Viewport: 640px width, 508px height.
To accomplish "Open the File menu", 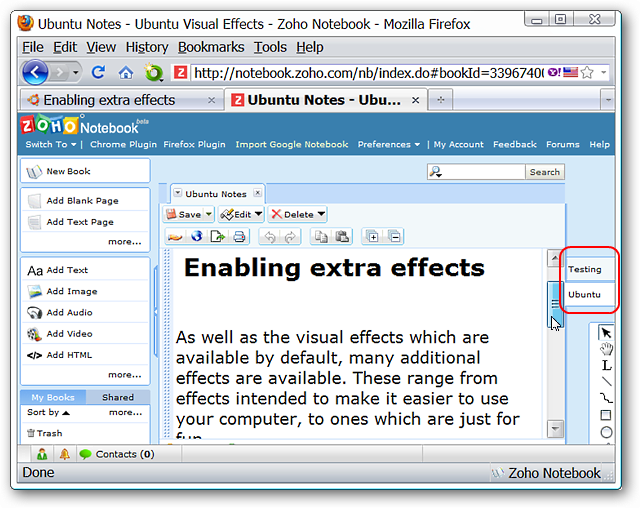I will [x=33, y=47].
